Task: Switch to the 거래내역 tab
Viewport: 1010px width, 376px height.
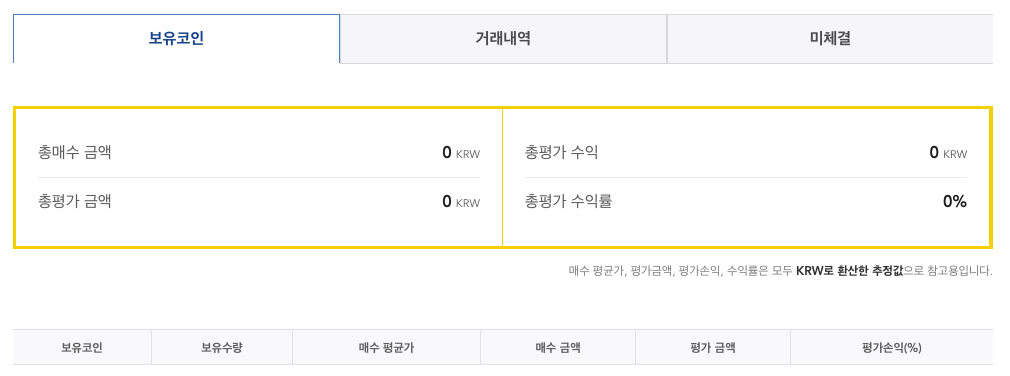Action: coord(503,39)
